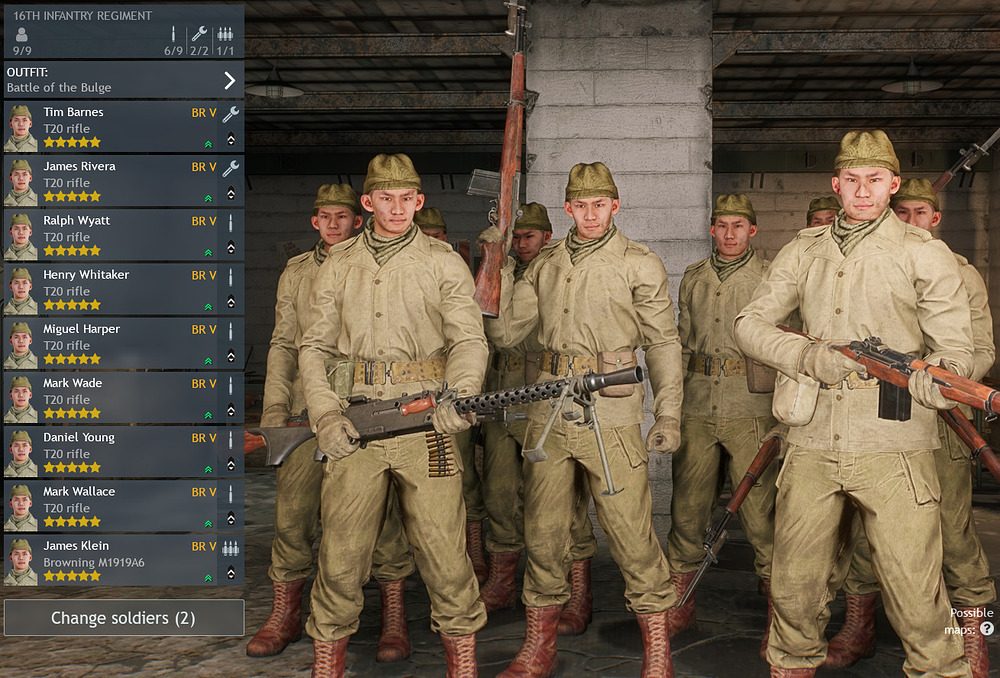Click Henry Whitaker's rifleman bullet icon

pos(231,276)
